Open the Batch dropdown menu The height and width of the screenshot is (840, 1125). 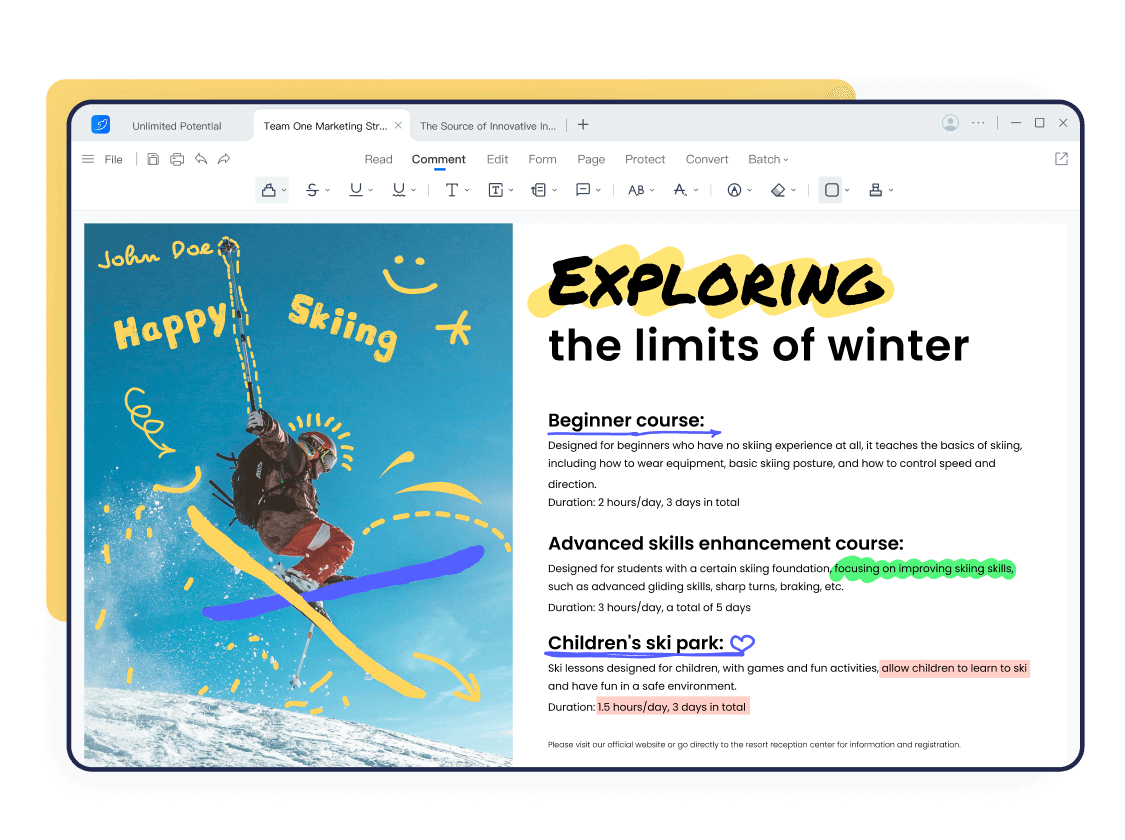point(768,159)
